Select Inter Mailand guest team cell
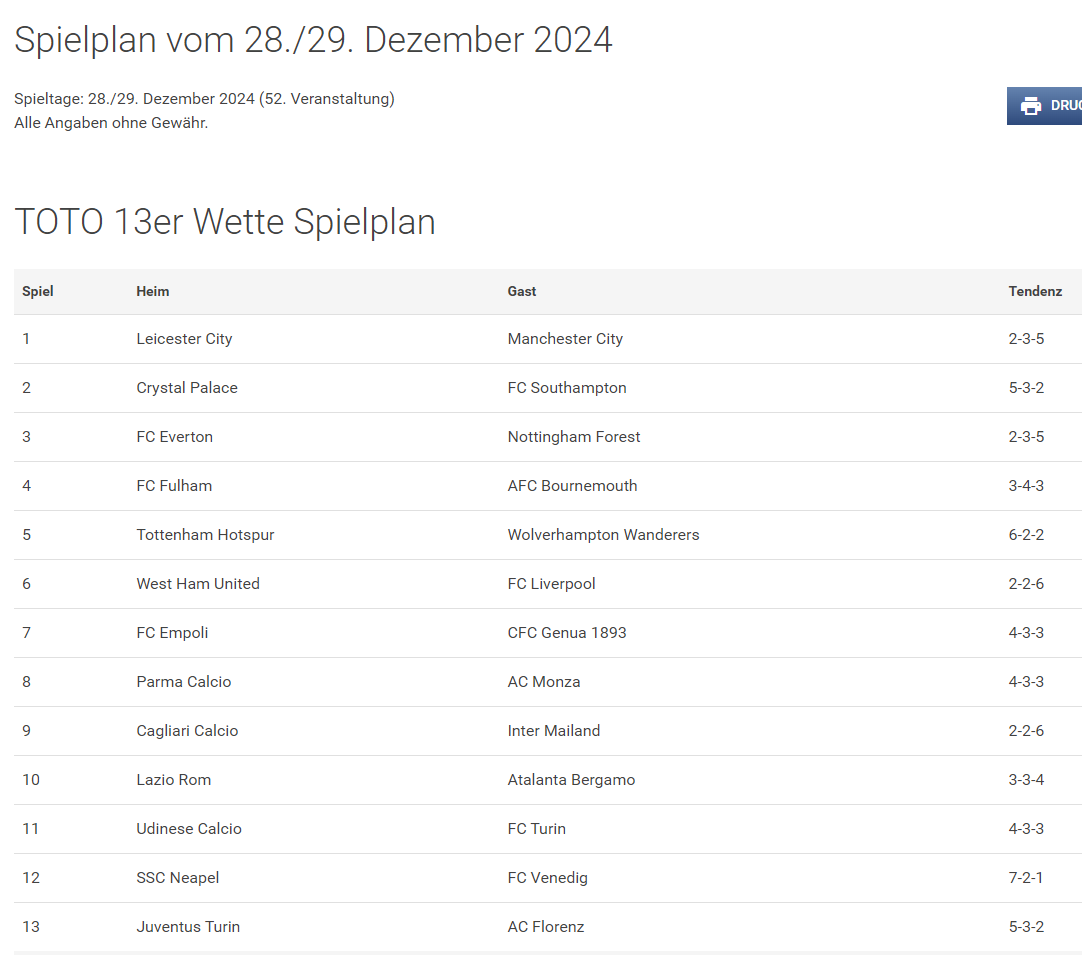Viewport: 1082px width, 955px height. pos(553,731)
